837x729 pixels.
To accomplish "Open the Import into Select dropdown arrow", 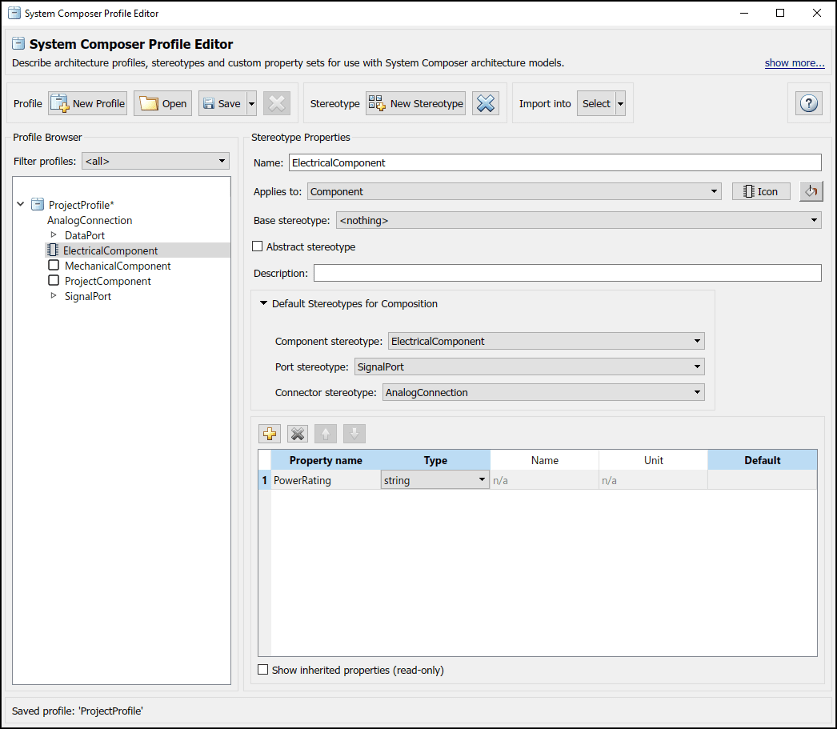I will [x=620, y=104].
